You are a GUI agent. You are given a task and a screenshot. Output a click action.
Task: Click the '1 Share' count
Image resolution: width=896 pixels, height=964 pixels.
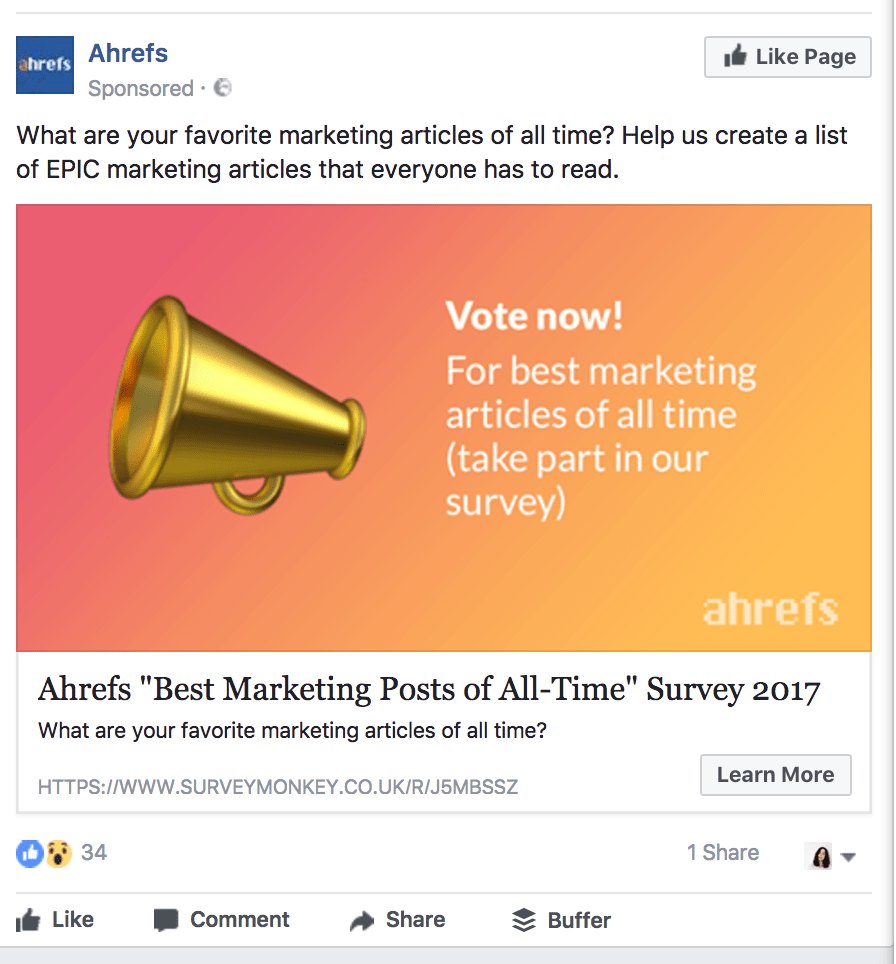tap(722, 852)
